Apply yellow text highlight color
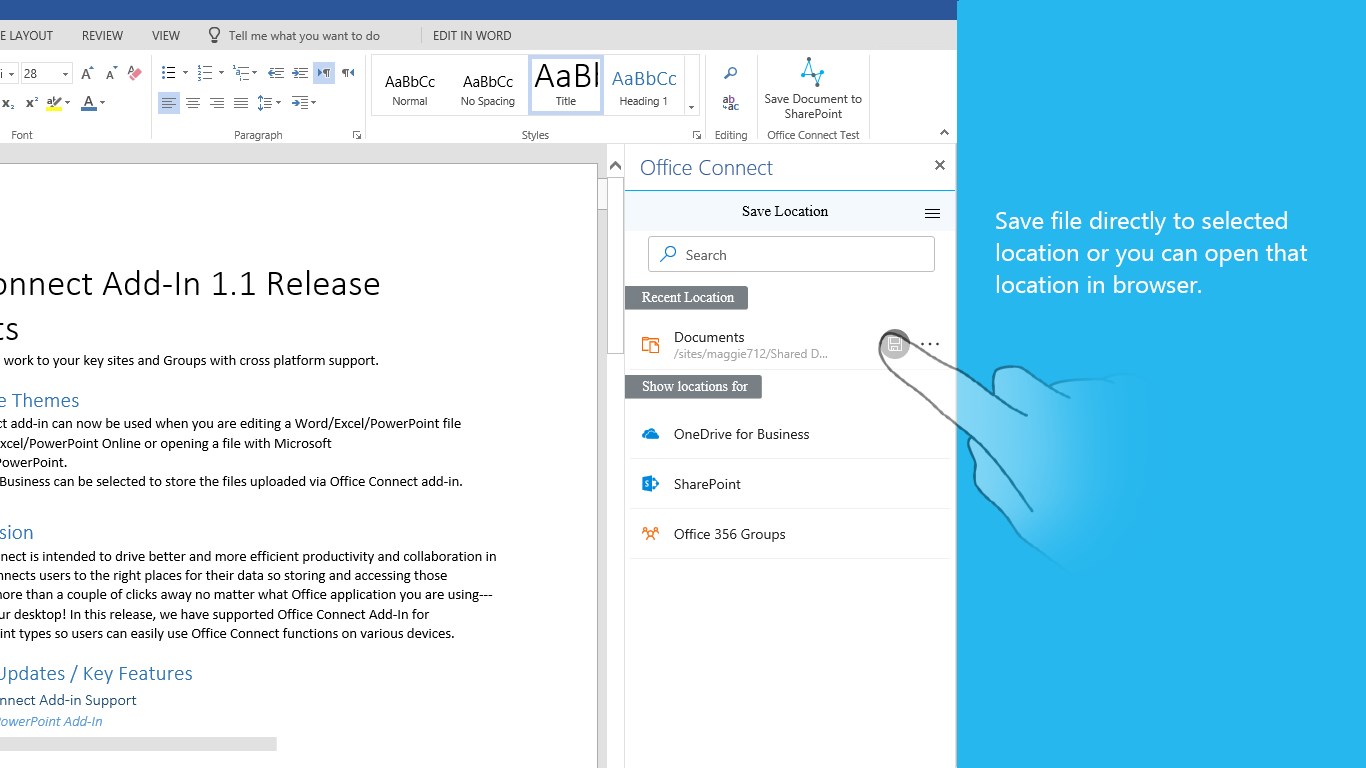The width and height of the screenshot is (1366, 768). click(55, 103)
